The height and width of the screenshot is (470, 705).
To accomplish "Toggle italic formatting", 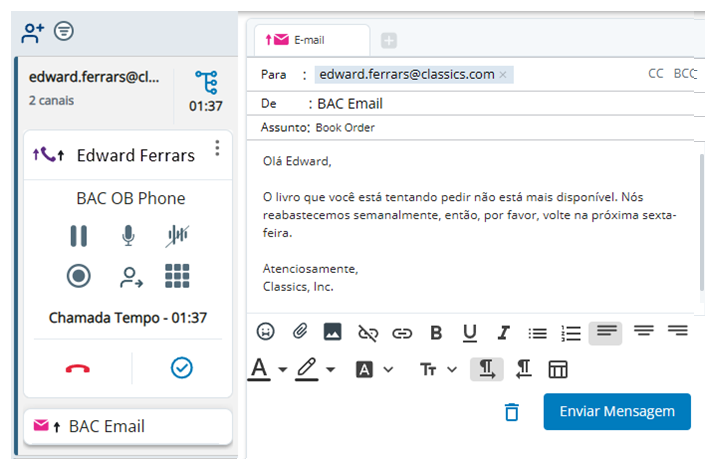I will [504, 333].
